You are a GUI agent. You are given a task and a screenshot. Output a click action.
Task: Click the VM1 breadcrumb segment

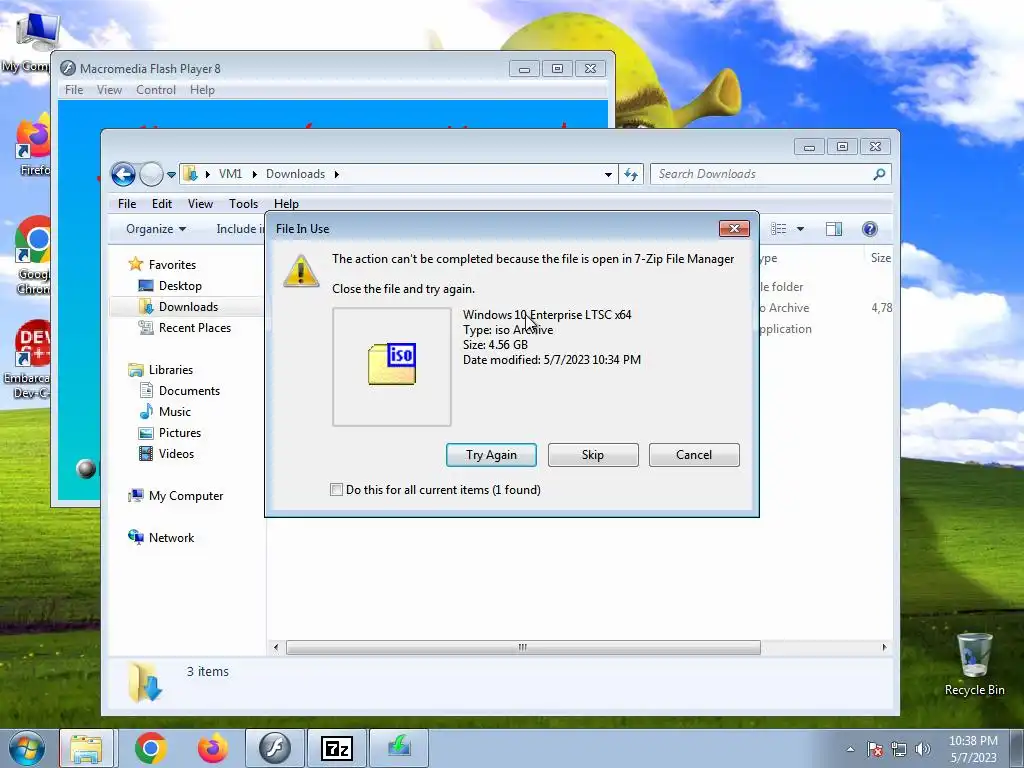[x=231, y=174]
